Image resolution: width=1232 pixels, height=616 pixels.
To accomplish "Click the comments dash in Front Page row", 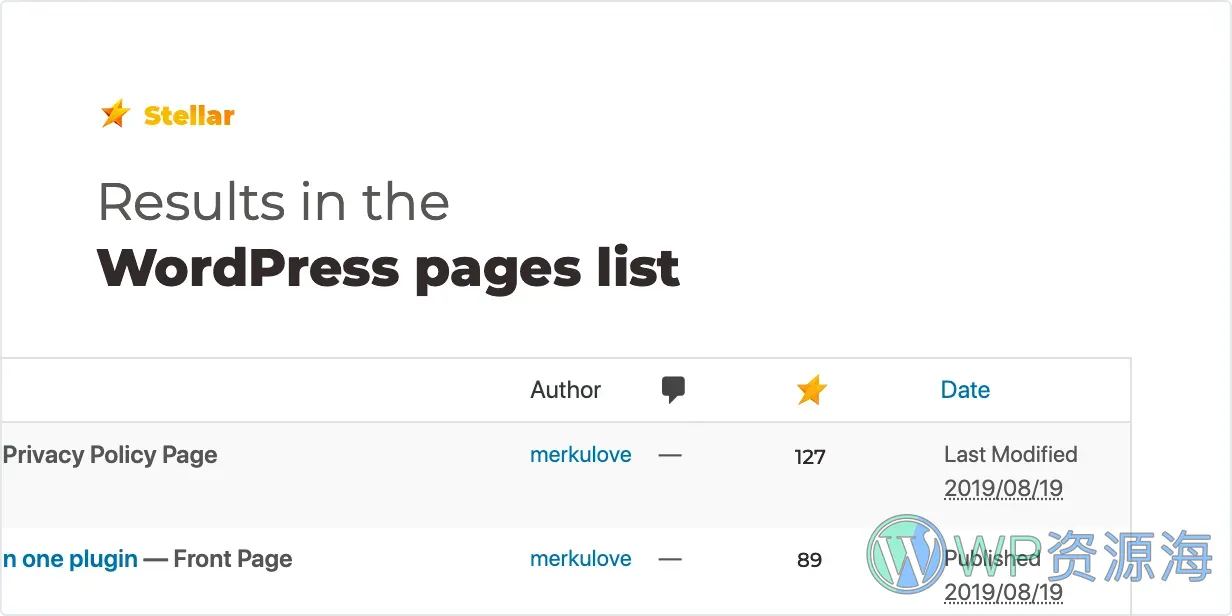I will (670, 559).
